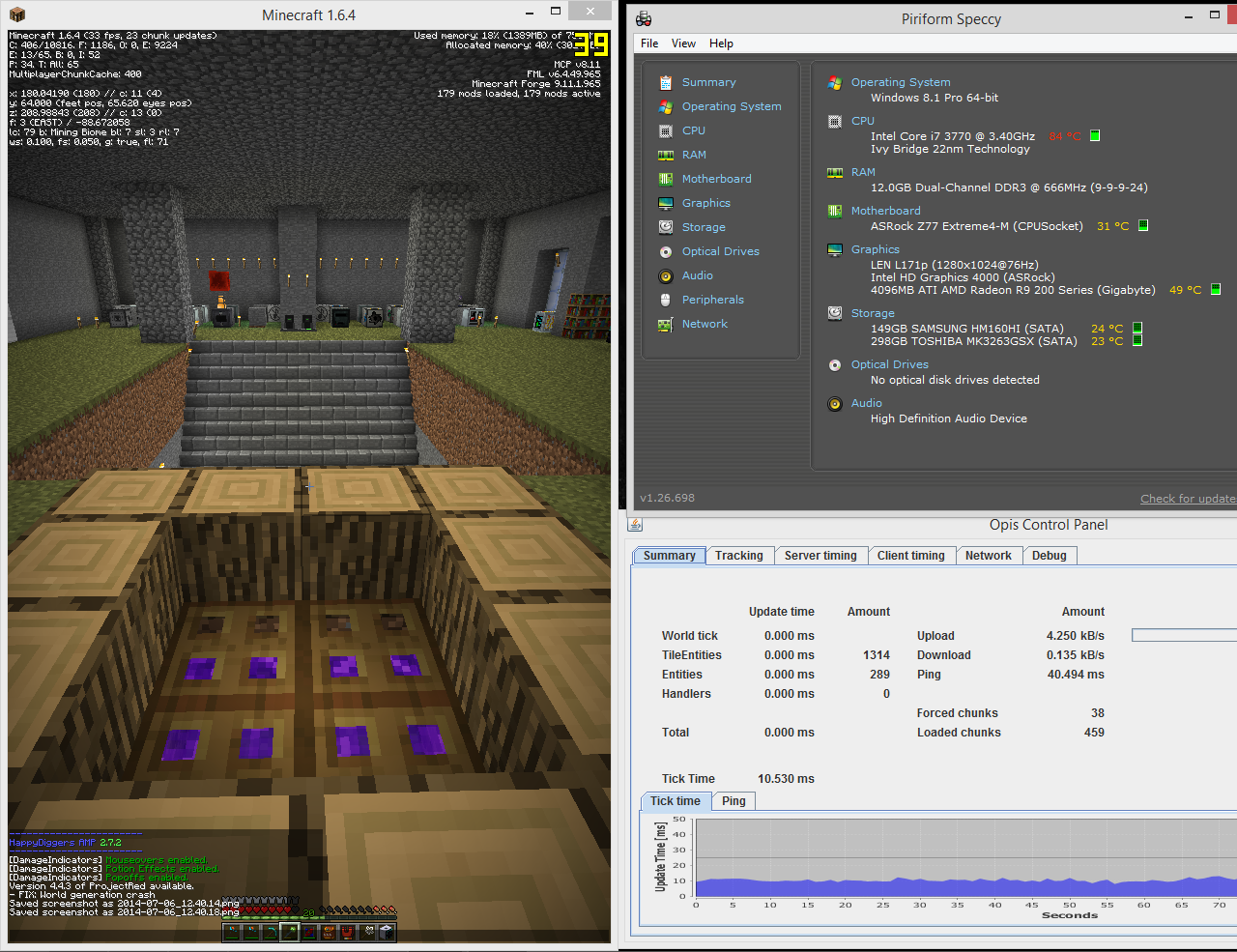Click the 149GB SAMSUNG HM160HI text
Viewport: 1237px width, 952px height.
point(967,329)
